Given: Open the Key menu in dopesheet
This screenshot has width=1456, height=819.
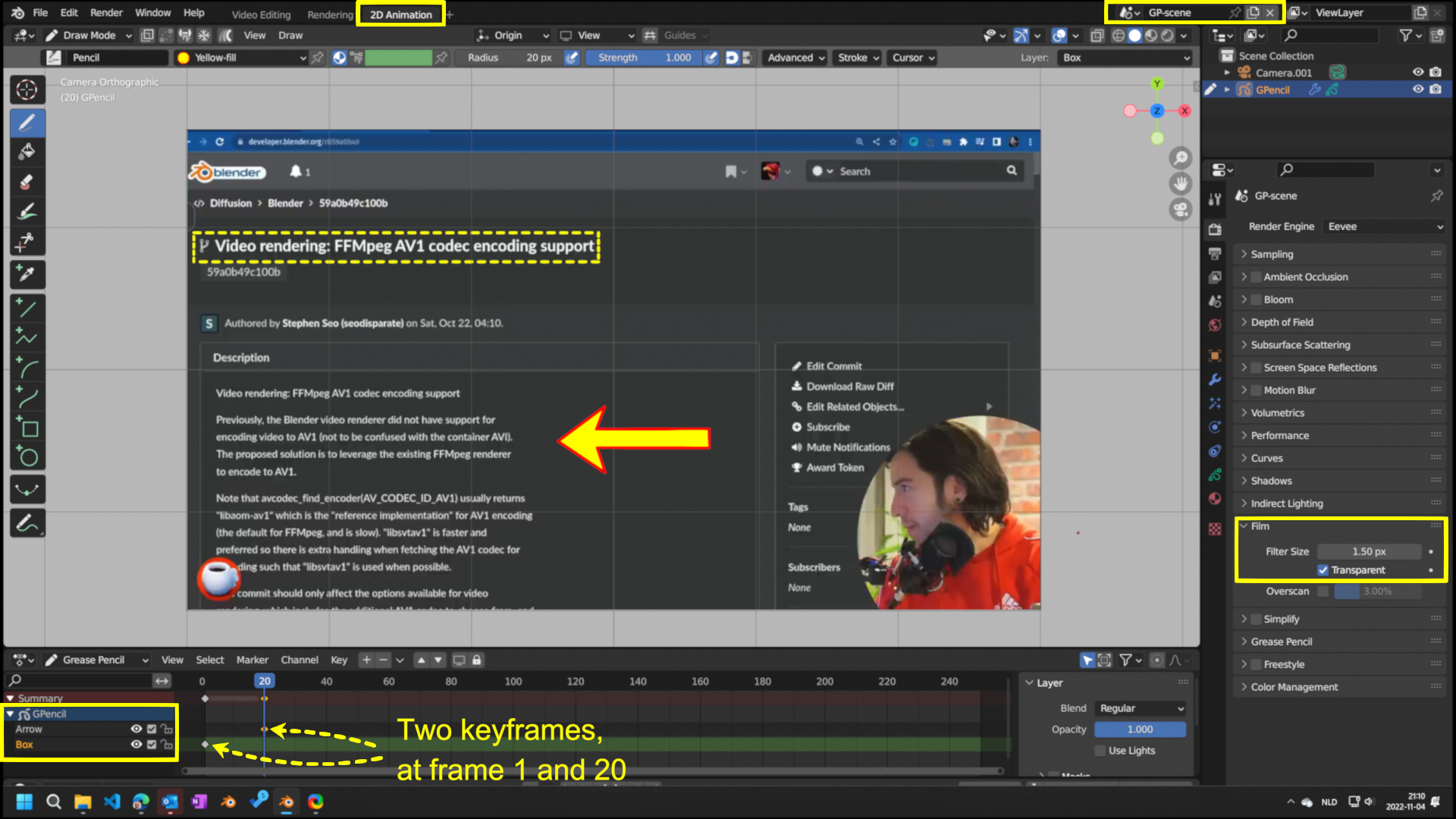Looking at the screenshot, I should pos(339,661).
